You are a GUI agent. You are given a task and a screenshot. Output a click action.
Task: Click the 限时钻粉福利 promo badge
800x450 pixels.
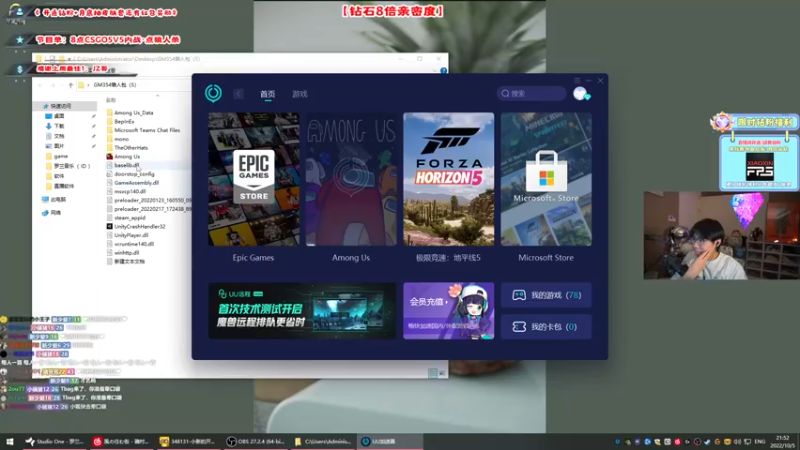[755, 122]
